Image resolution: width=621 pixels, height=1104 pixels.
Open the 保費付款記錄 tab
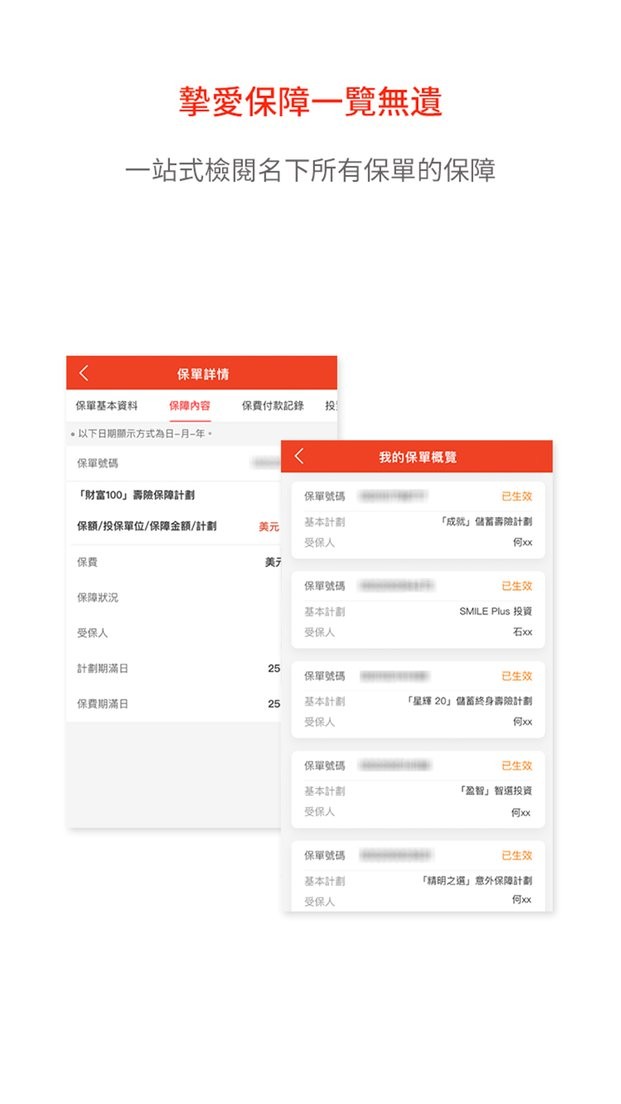tap(272, 406)
